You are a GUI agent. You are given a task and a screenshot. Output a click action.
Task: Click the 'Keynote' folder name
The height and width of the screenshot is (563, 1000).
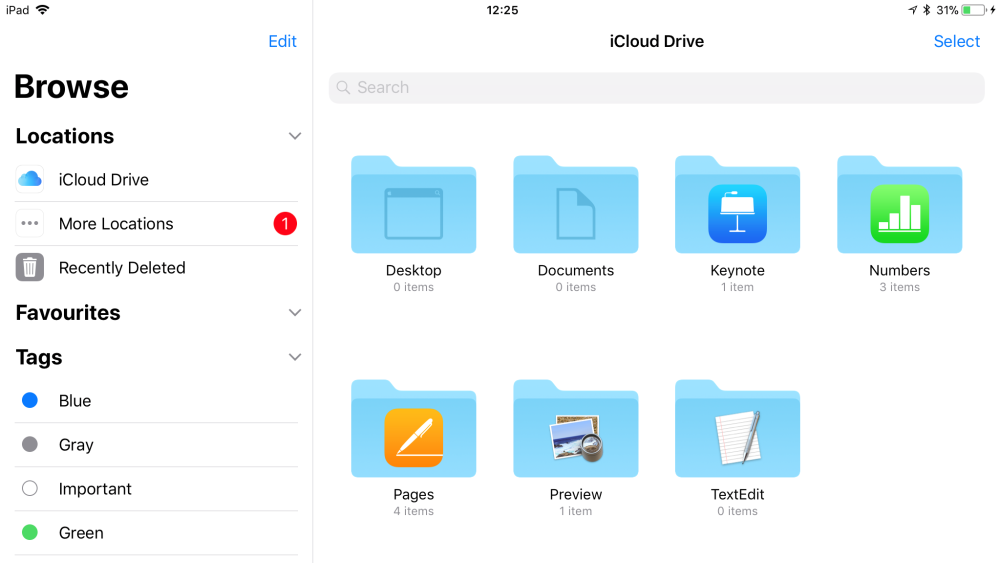737,270
